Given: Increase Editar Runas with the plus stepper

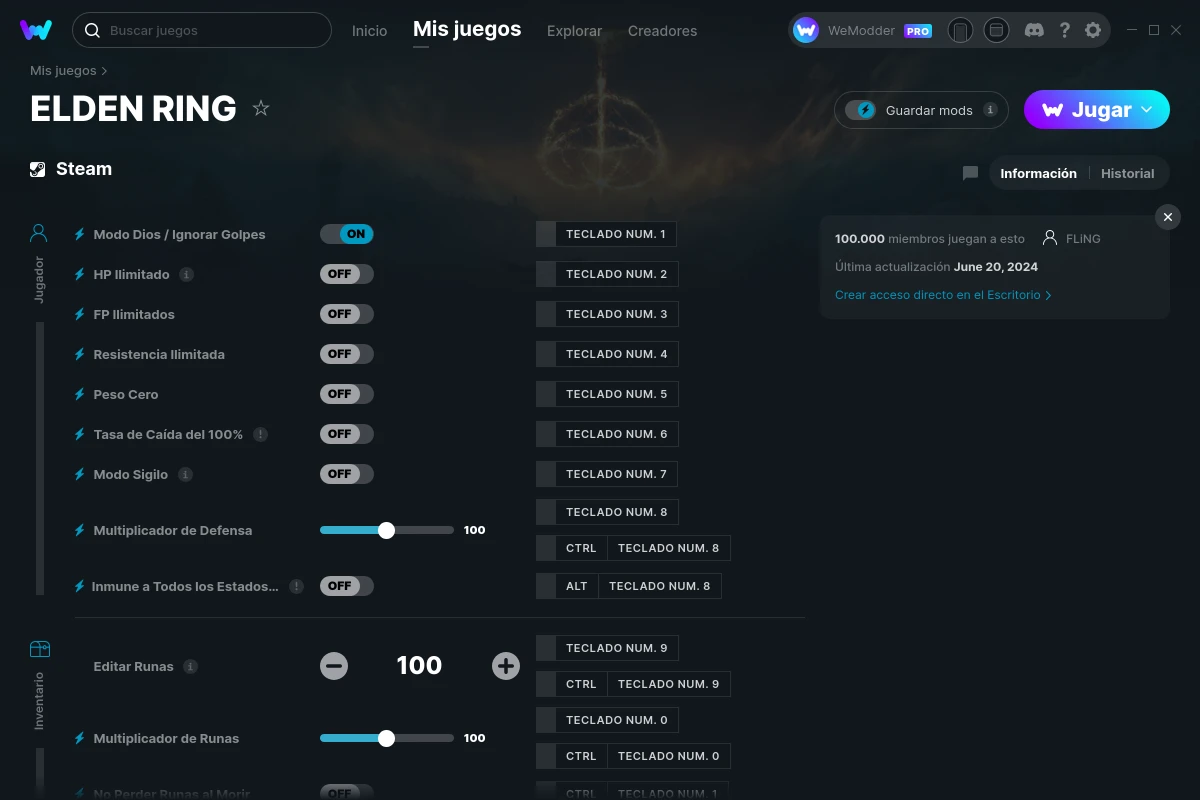Looking at the screenshot, I should tap(506, 665).
